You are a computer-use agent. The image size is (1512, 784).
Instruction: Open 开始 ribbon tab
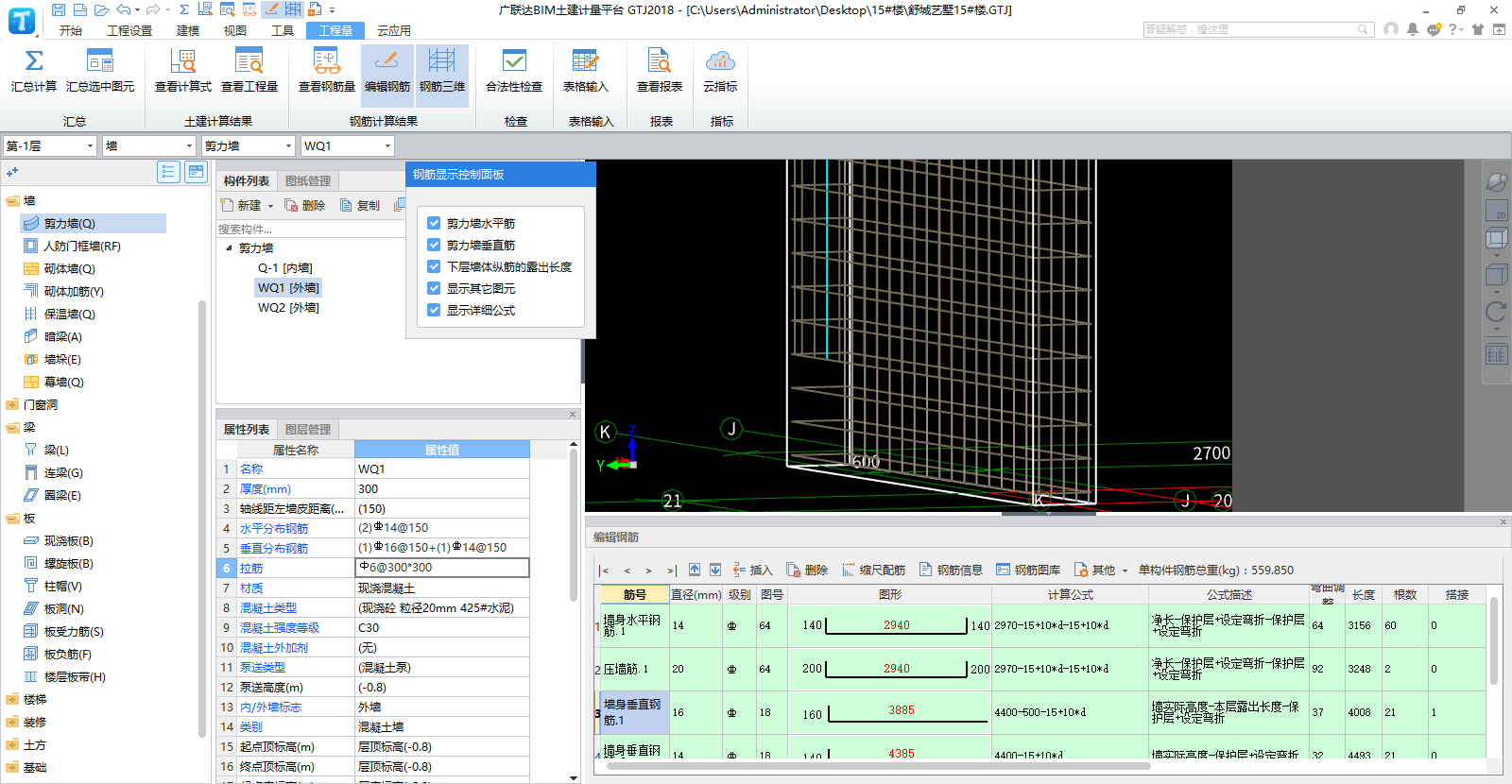click(71, 30)
